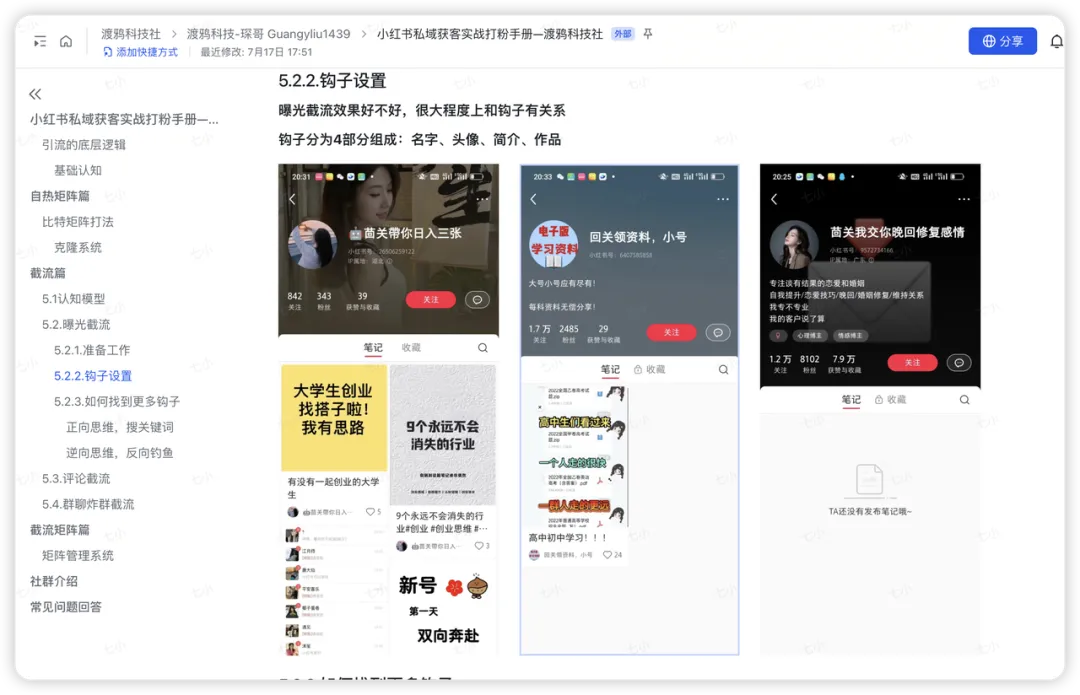Click red 关注 button in 回关领资料 profile
The height and width of the screenshot is (695, 1080).
pos(672,333)
